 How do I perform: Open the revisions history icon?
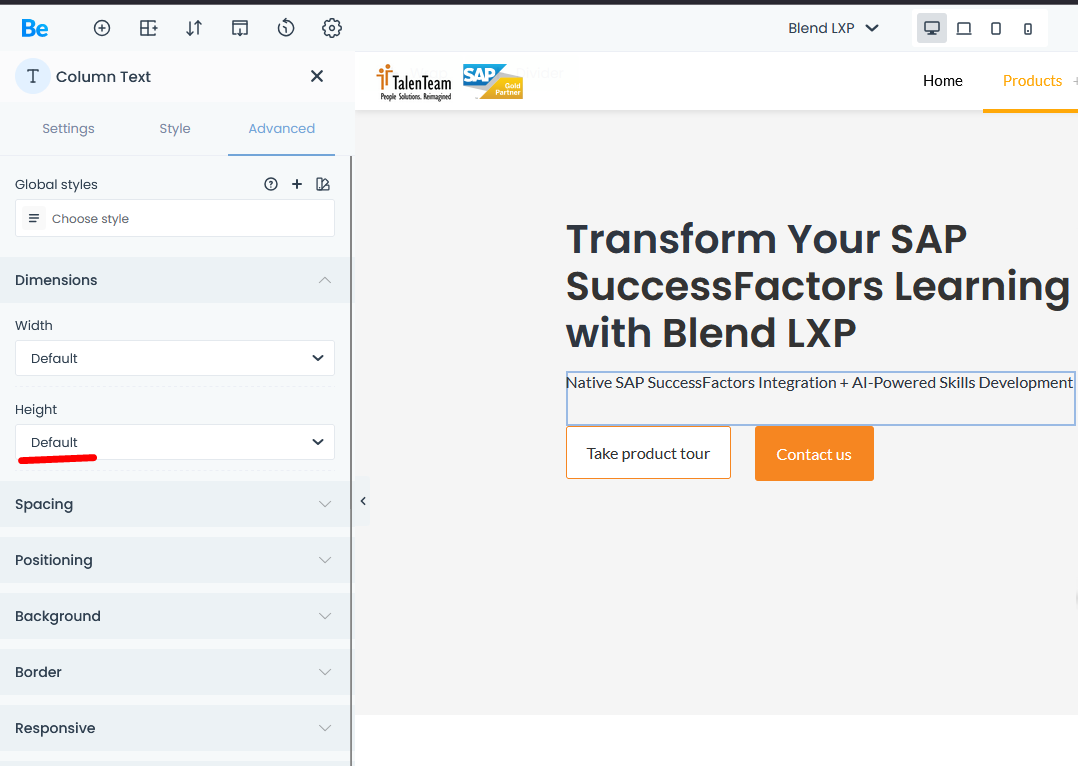(x=286, y=28)
